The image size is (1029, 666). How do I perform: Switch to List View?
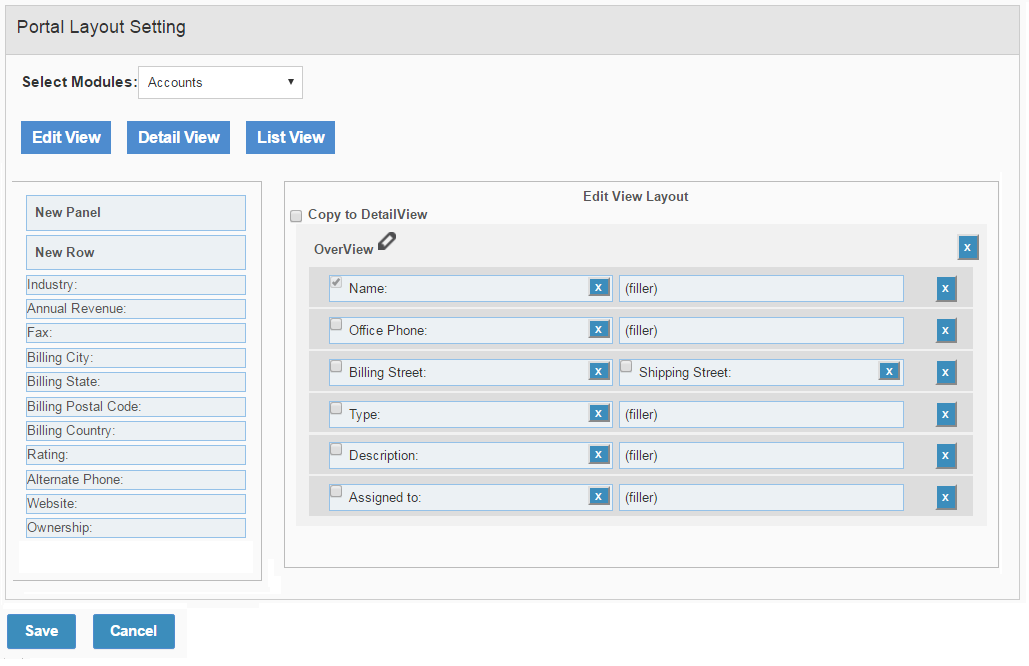[x=290, y=137]
